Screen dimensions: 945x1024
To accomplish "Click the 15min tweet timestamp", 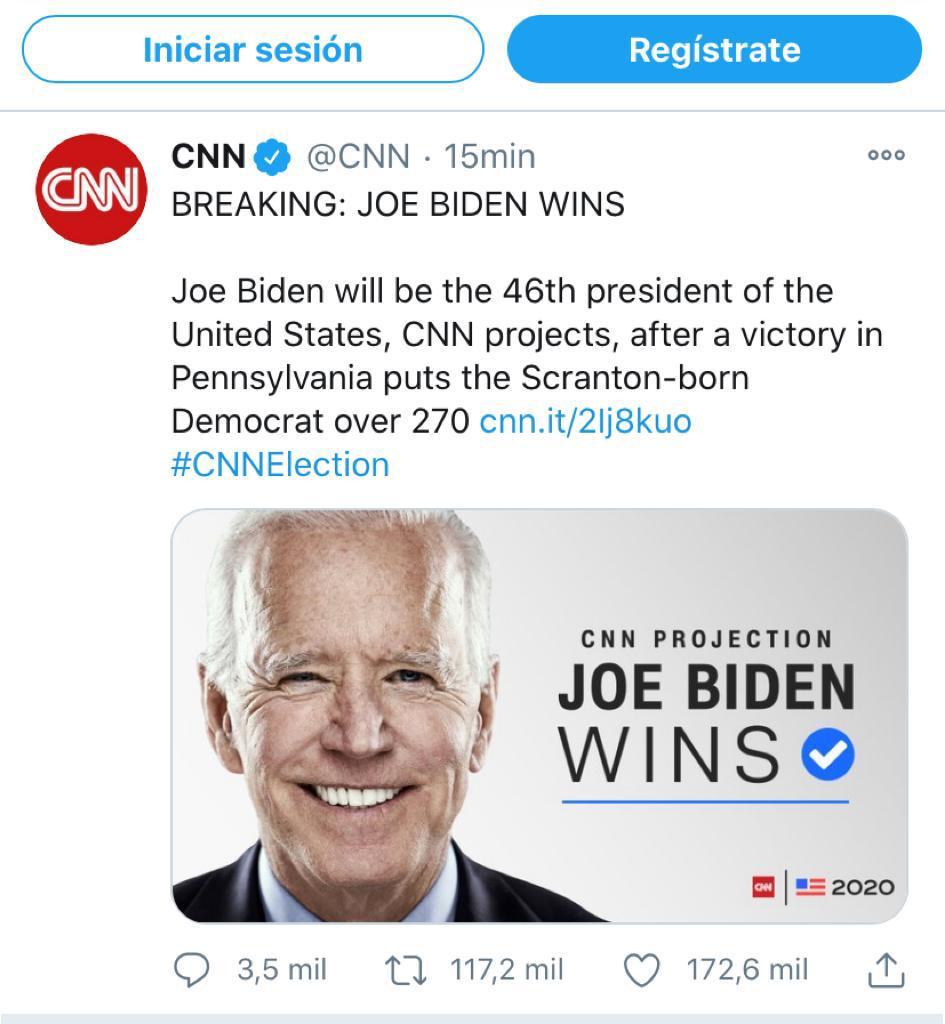I will (x=489, y=156).
